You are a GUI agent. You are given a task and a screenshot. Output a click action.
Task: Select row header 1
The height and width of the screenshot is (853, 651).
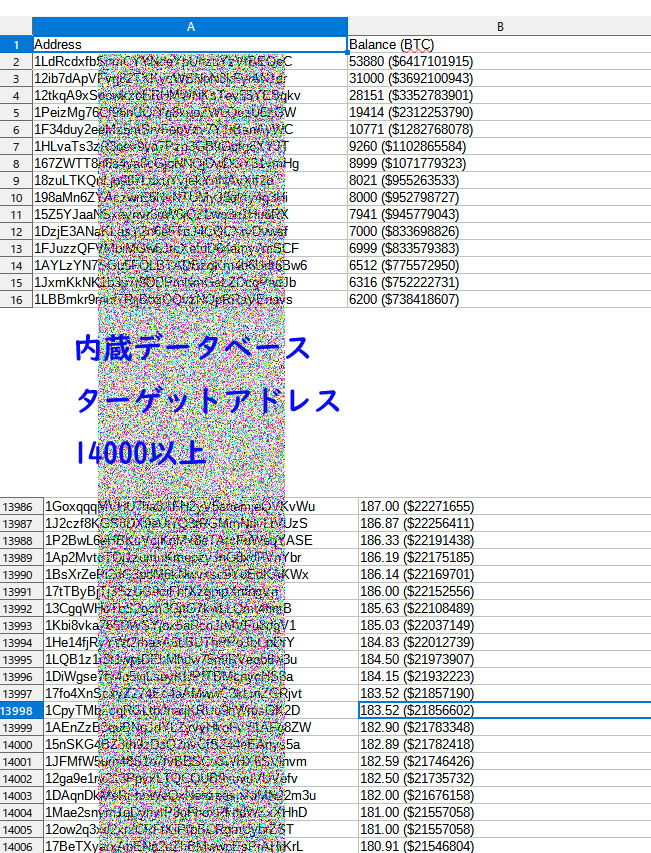[16, 44]
